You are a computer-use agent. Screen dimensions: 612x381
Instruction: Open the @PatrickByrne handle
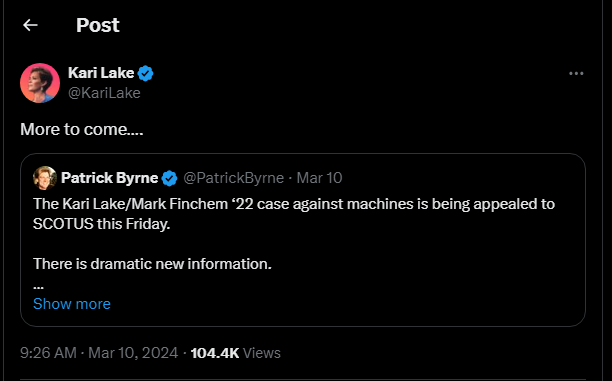tap(233, 178)
